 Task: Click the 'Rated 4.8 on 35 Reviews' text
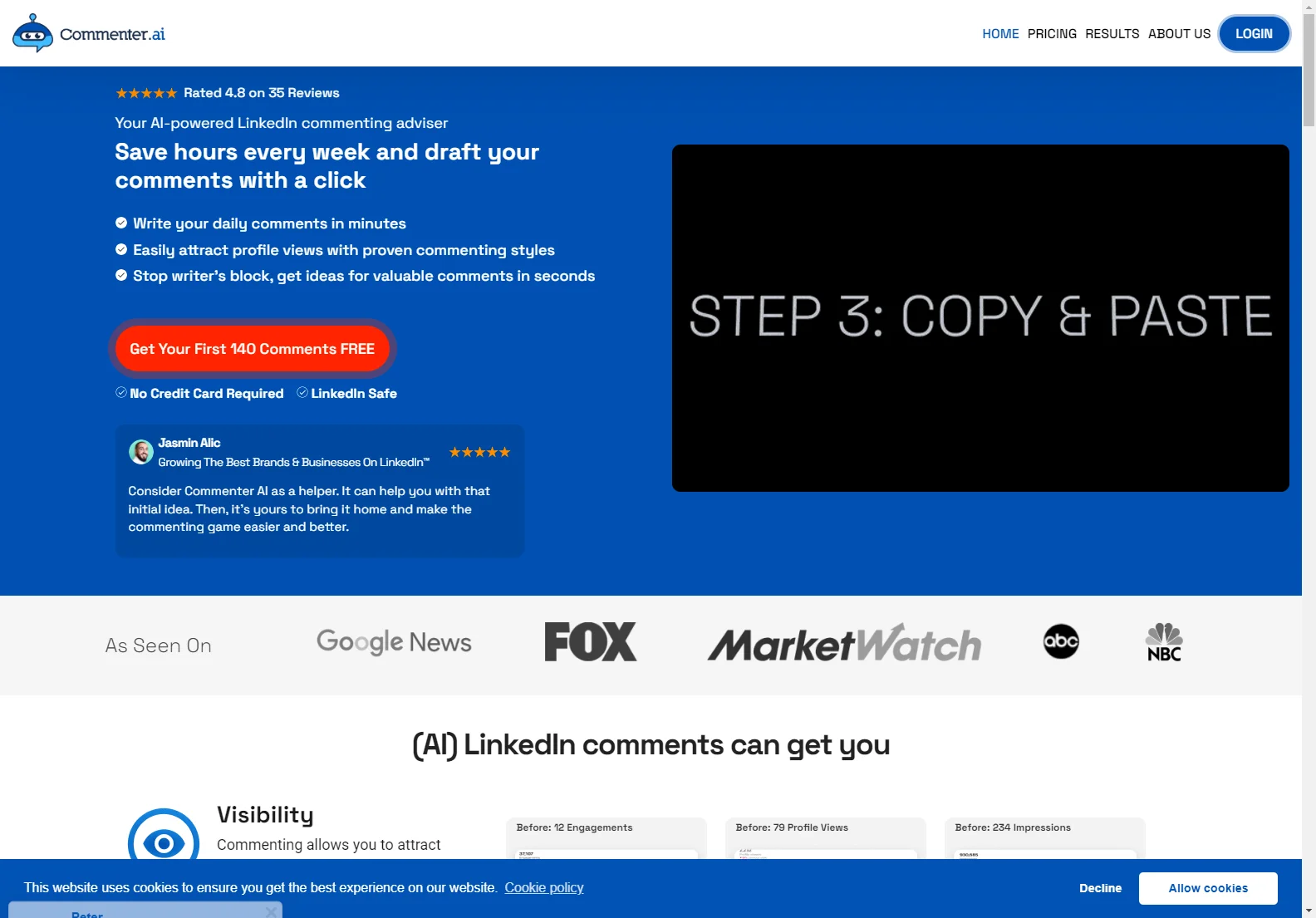coord(262,93)
